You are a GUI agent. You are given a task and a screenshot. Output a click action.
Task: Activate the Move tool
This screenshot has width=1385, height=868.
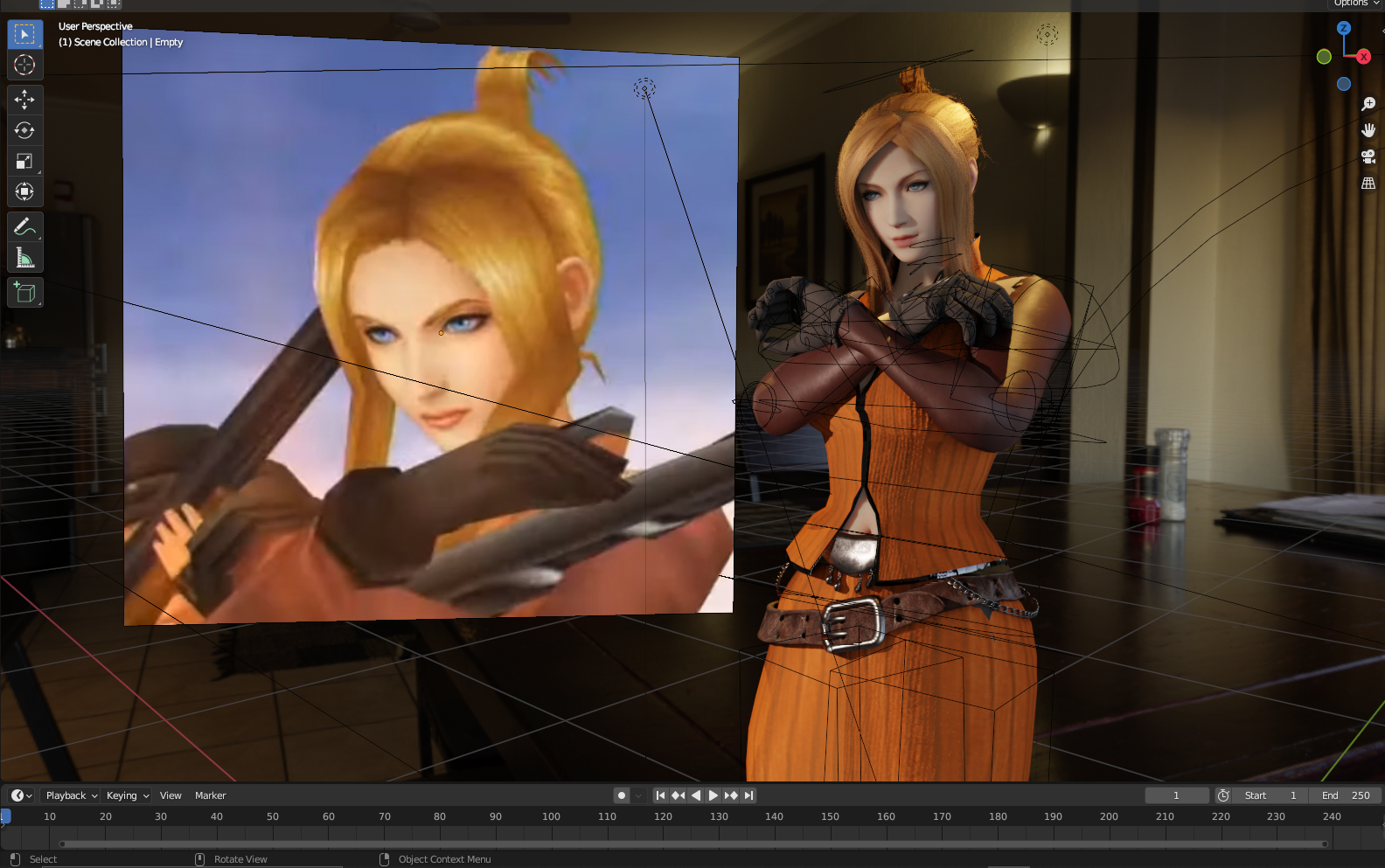pyautogui.click(x=24, y=100)
